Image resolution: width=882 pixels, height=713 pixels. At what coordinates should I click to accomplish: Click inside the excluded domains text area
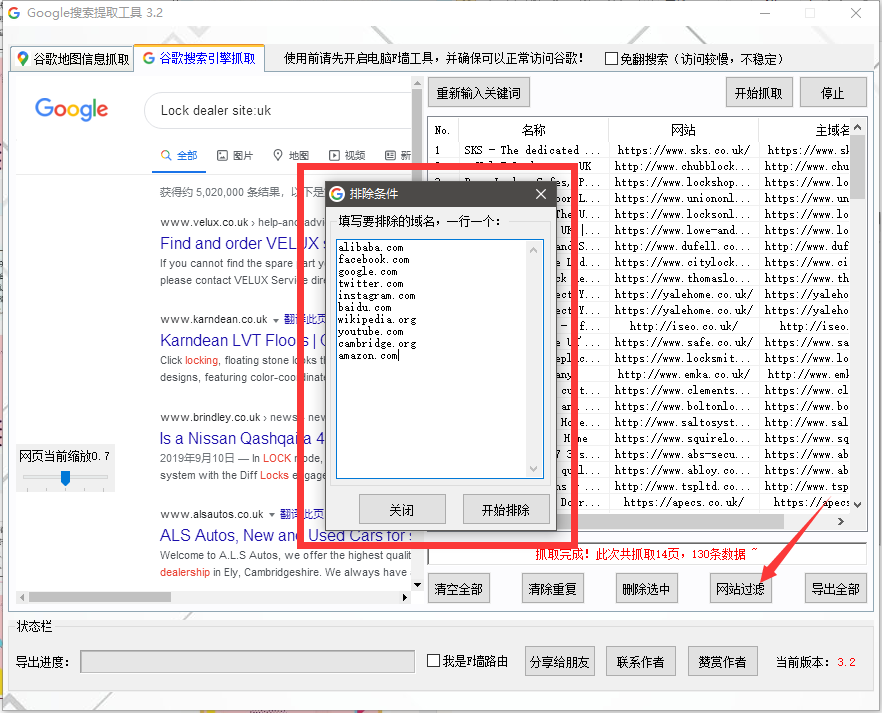pos(440,359)
